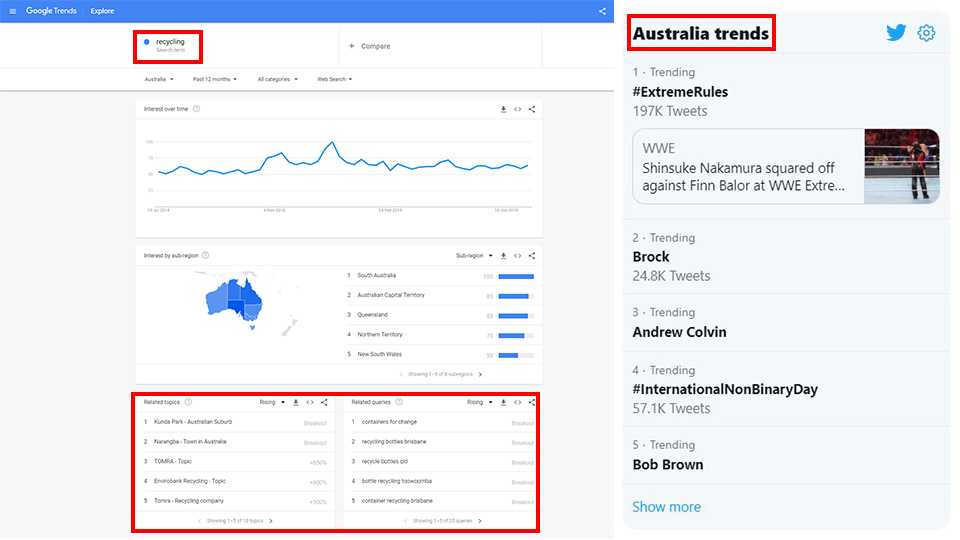960x540 pixels.
Task: Open the Brock trending topic
Action: coord(651,257)
